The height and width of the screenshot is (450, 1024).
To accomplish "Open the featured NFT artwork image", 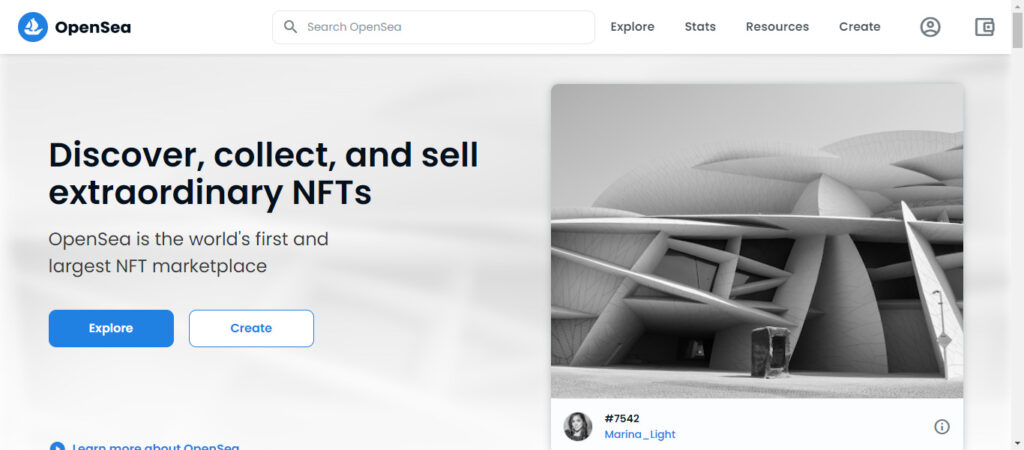I will point(757,240).
